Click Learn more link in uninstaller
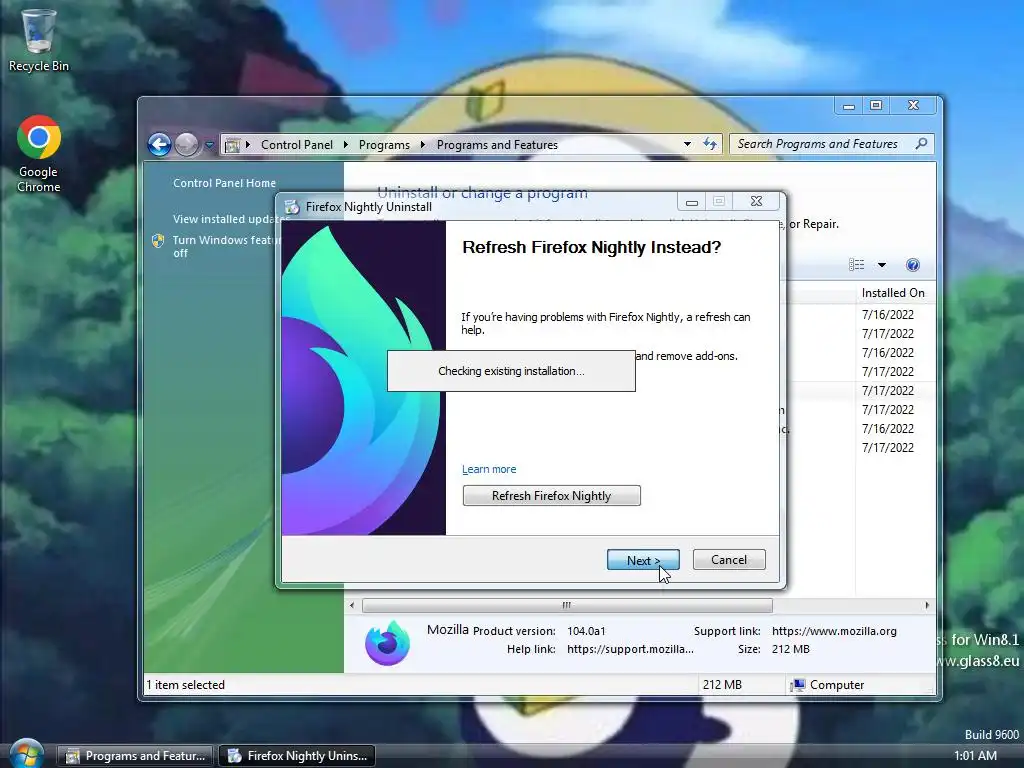Screen dimensions: 1024x768 click(488, 470)
